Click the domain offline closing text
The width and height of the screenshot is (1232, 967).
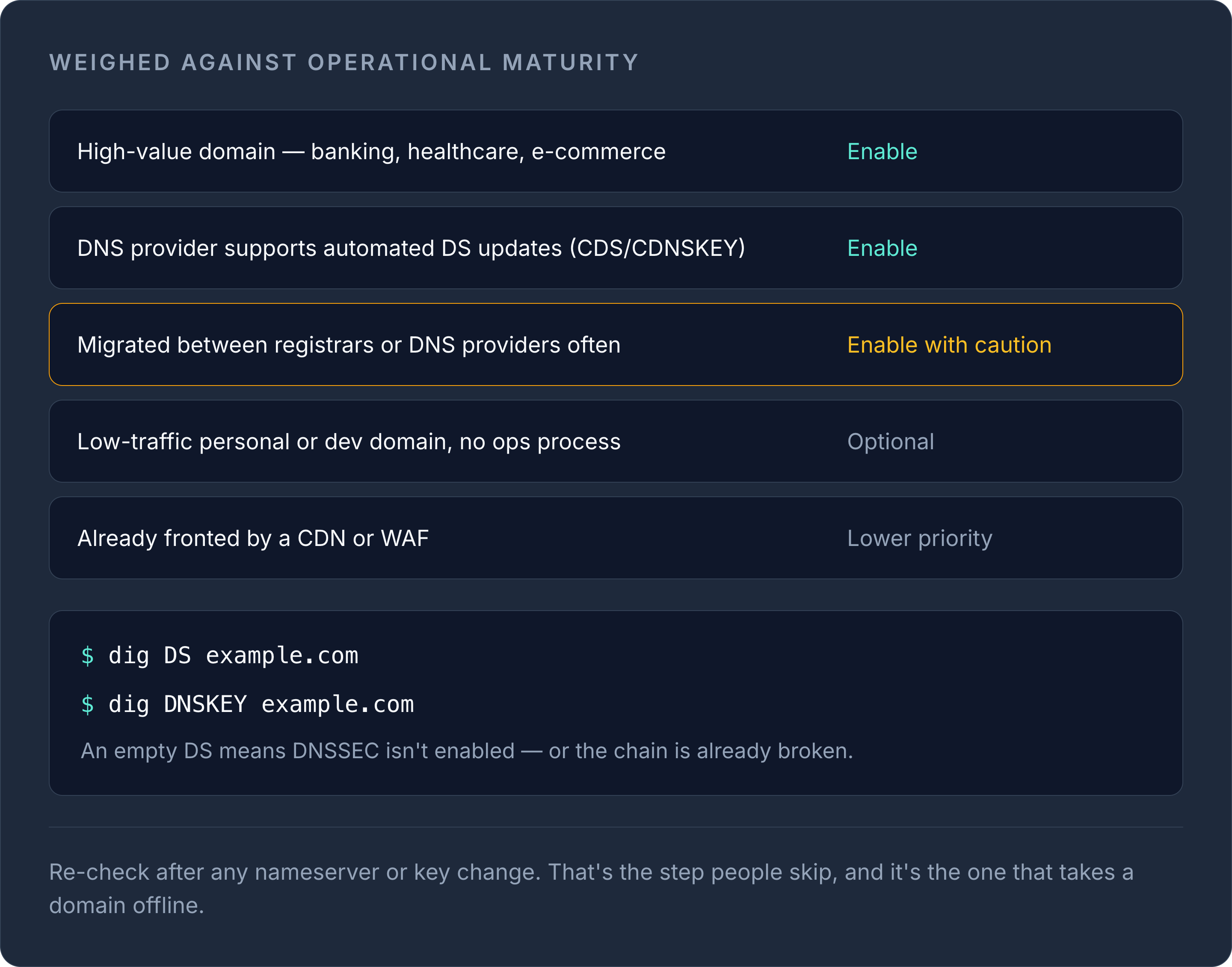click(127, 905)
